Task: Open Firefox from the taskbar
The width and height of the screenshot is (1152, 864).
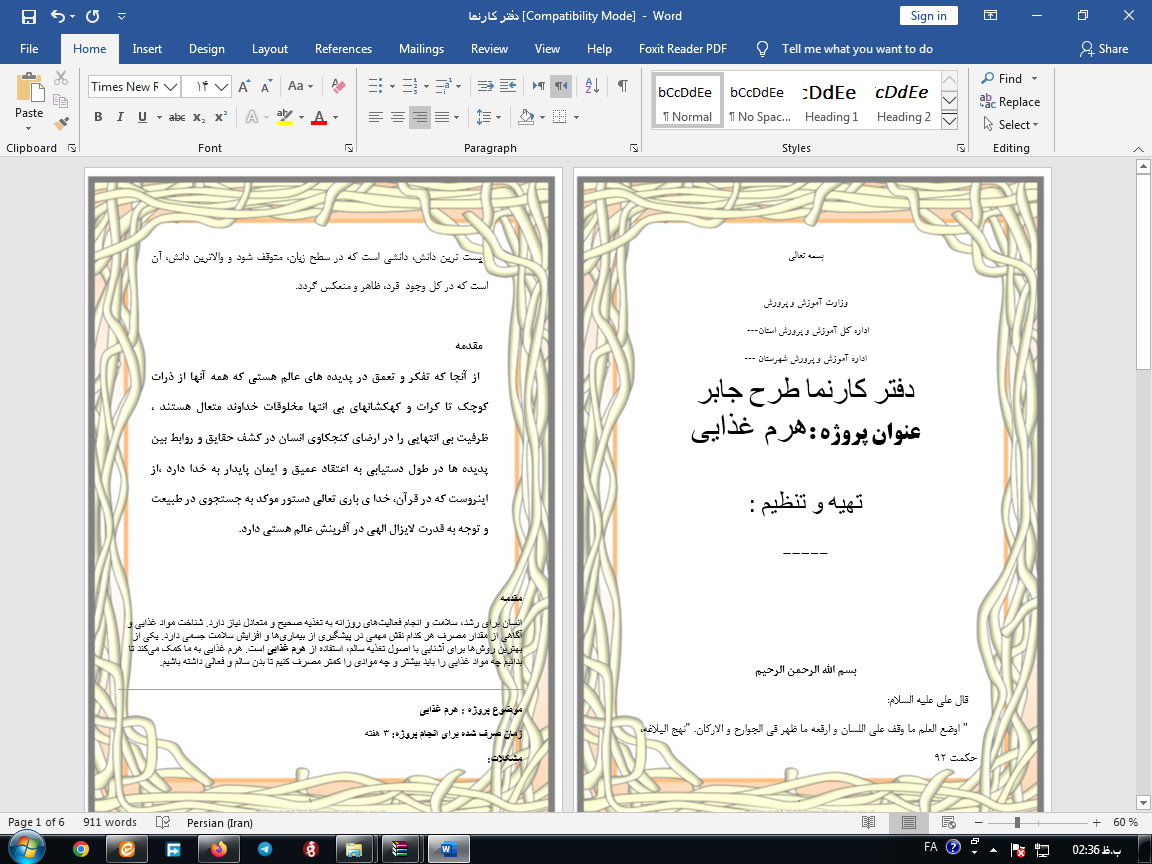Action: coord(218,848)
